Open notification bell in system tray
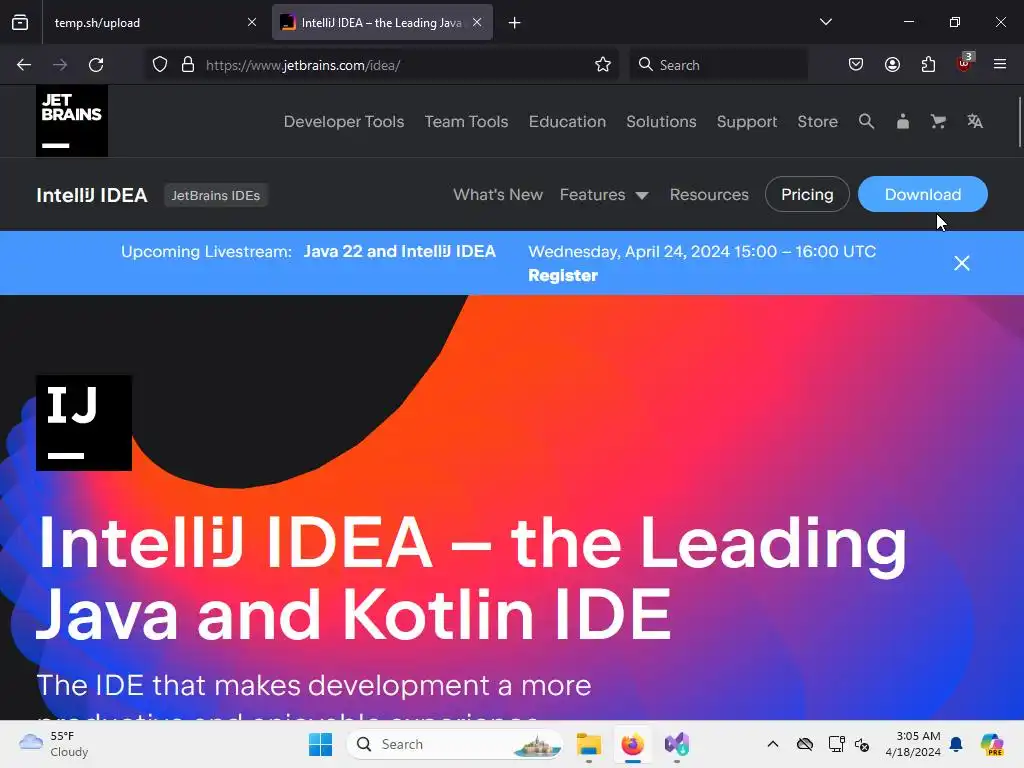 [x=956, y=744]
